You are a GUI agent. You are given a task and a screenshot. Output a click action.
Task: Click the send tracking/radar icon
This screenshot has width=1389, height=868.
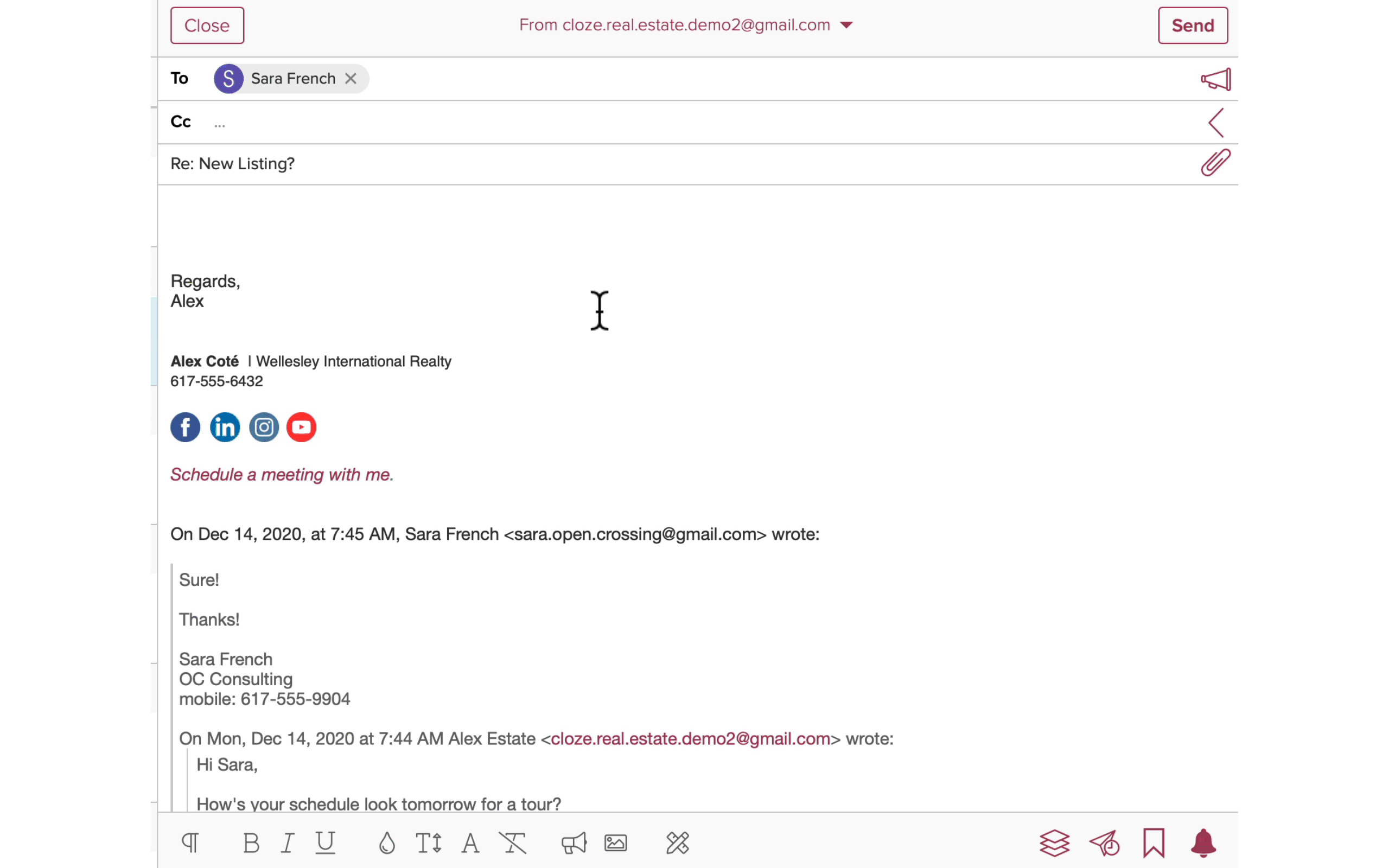point(1104,843)
